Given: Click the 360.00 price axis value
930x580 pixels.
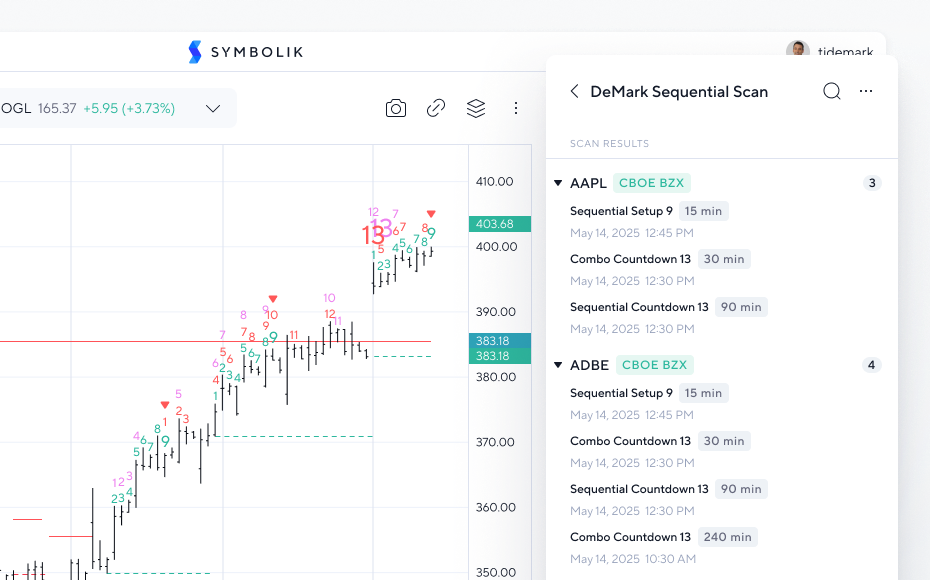Looking at the screenshot, I should pyautogui.click(x=496, y=508).
